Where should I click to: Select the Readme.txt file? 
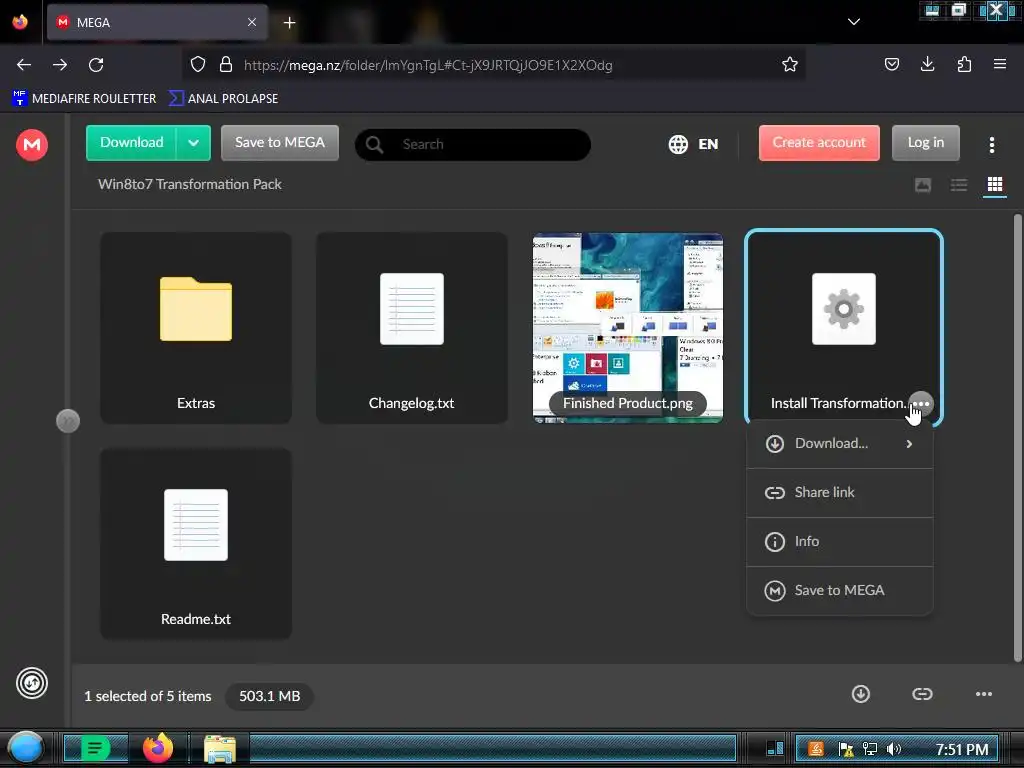pyautogui.click(x=196, y=543)
